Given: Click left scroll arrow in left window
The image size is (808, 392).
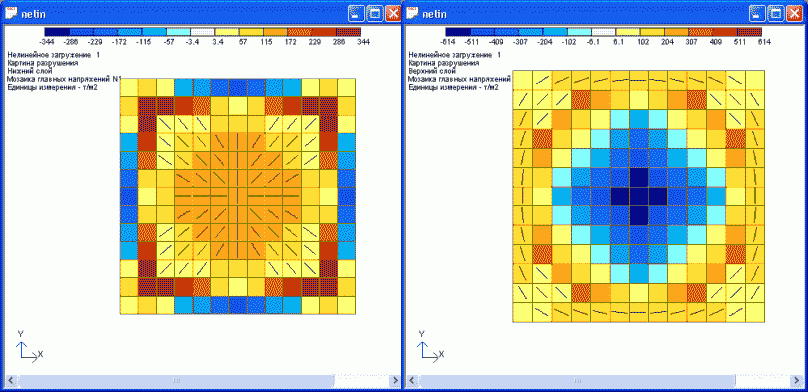Looking at the screenshot, I should point(11,381).
